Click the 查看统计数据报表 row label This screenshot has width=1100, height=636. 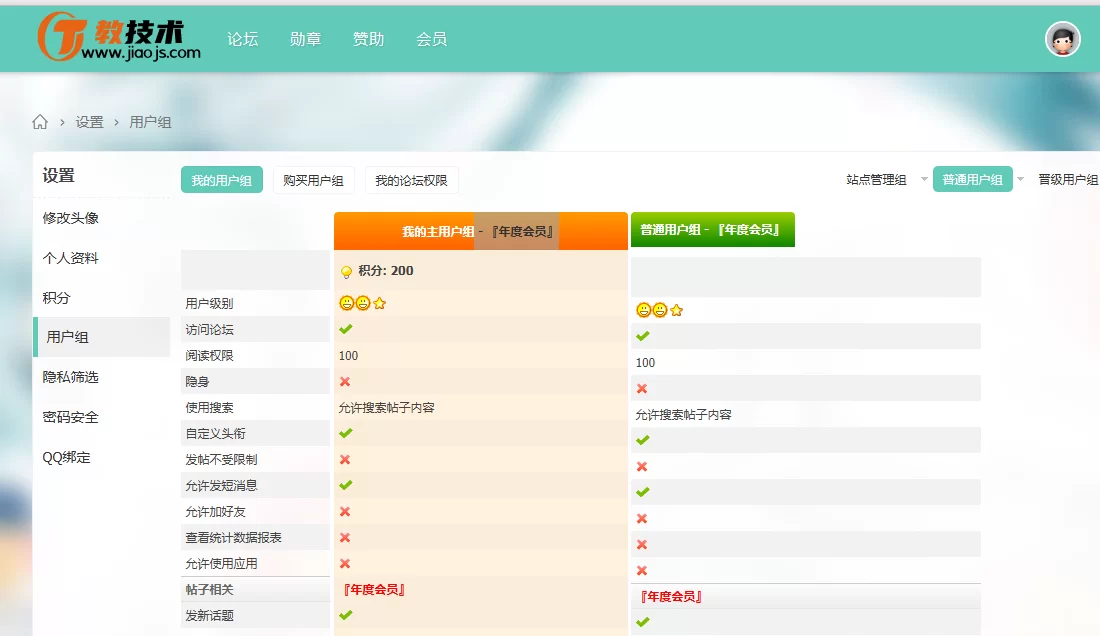234,538
